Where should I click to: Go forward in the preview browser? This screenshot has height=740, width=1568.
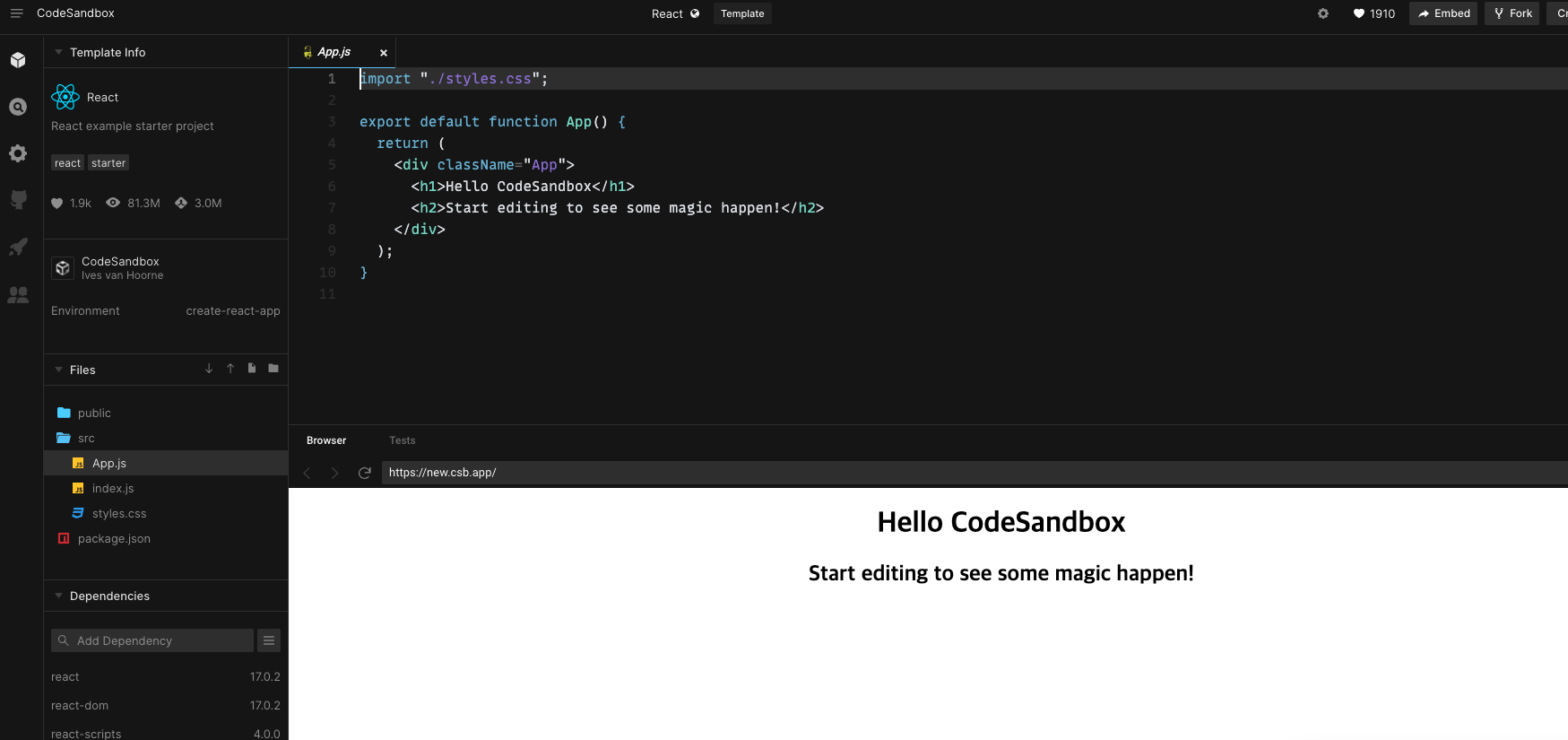click(335, 473)
